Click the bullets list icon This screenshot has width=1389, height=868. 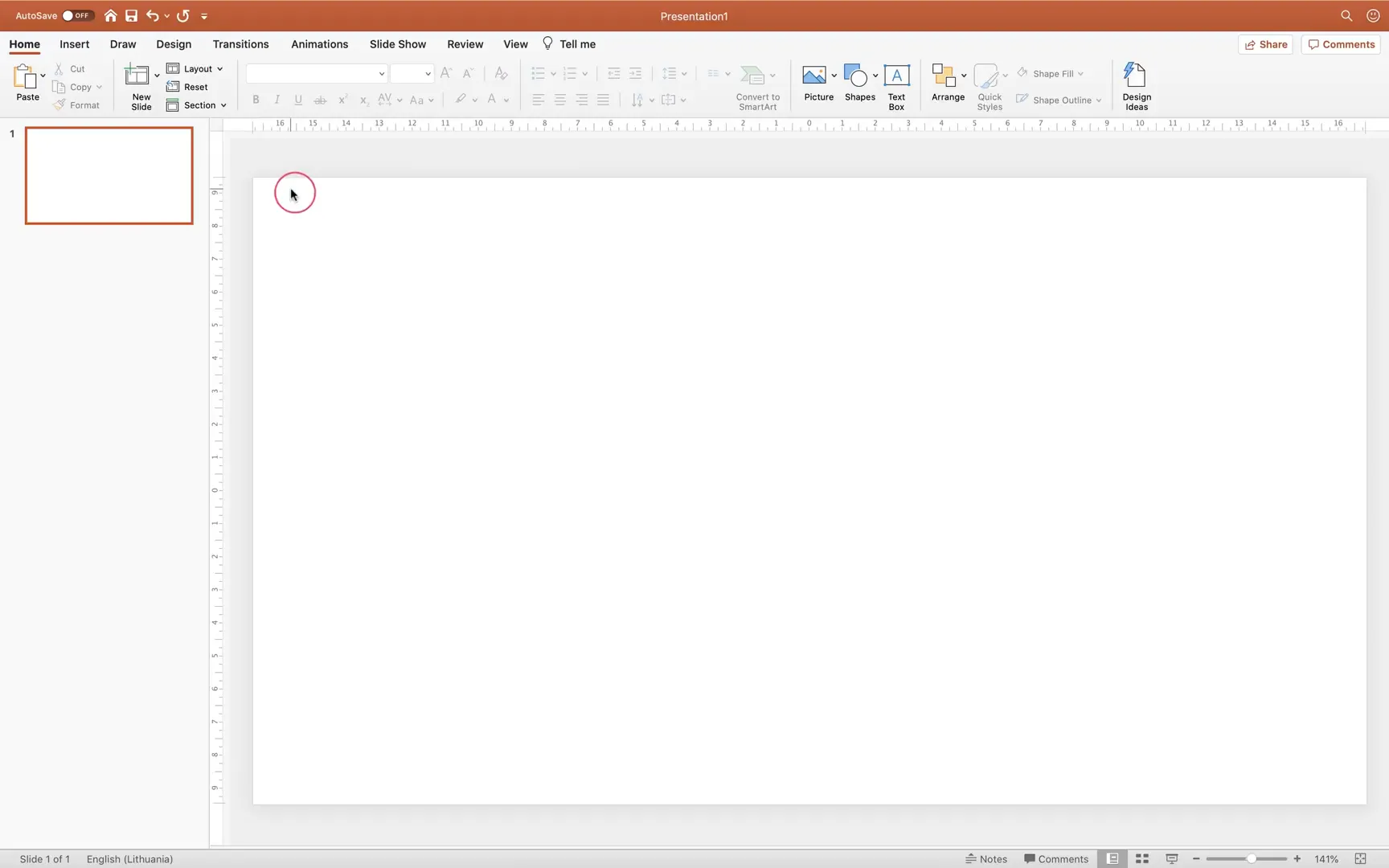(x=539, y=73)
